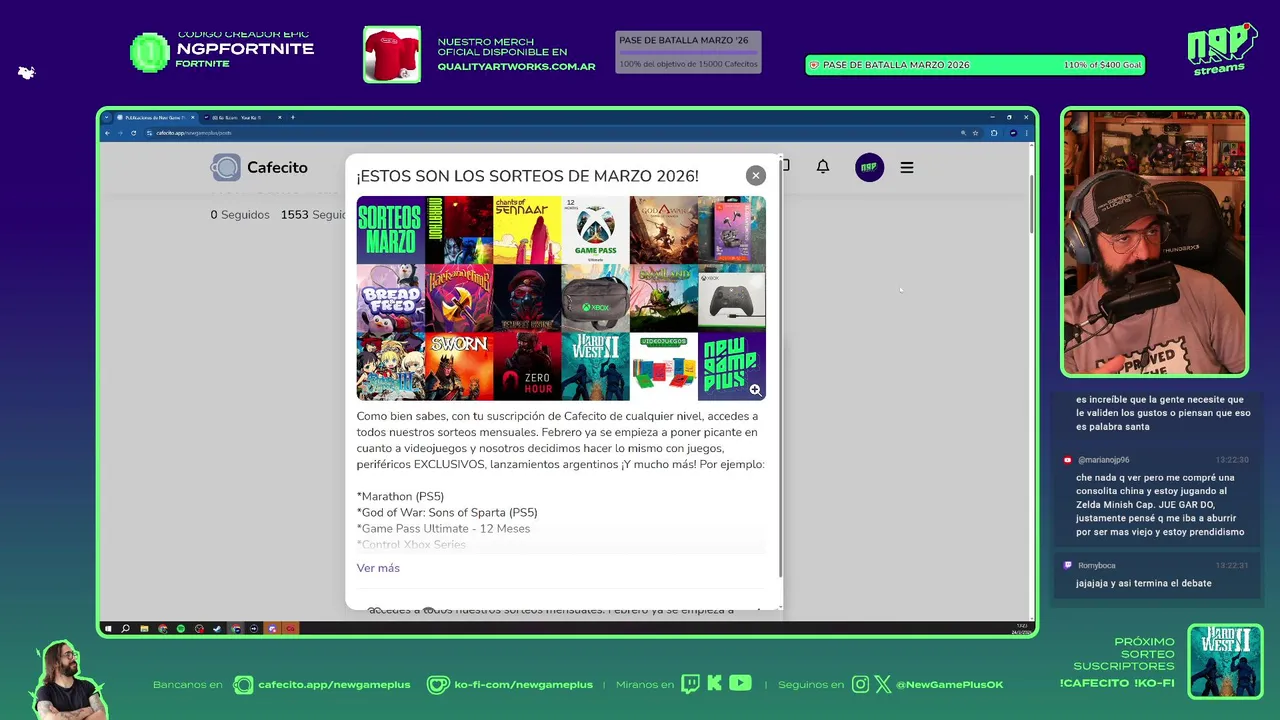Viewport: 1280px width, 720px height.
Task: Click the Hard West II next-raffle thumbnail
Action: coord(1225,661)
